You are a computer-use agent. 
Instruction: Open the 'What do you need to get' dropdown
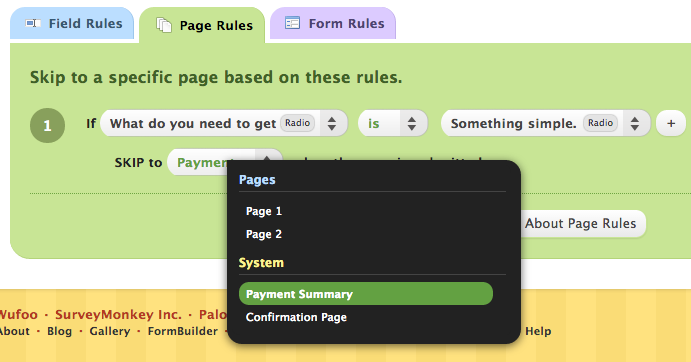(x=224, y=123)
